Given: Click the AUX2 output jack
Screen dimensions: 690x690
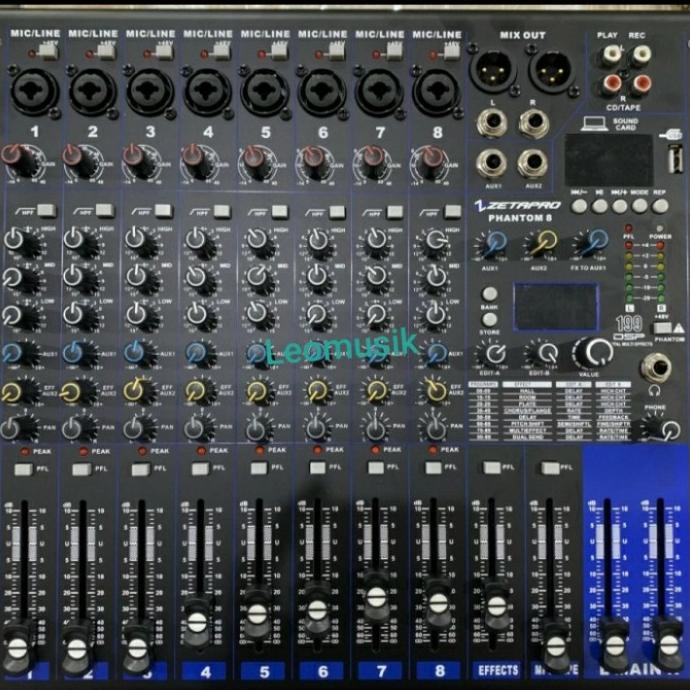Looking at the screenshot, I should [x=533, y=164].
